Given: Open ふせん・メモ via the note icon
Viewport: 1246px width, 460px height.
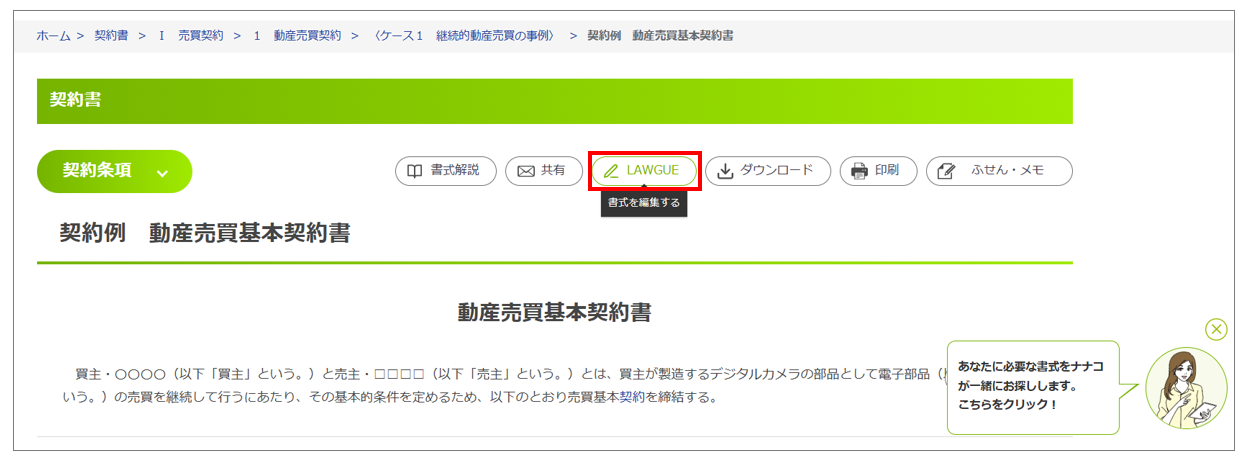Looking at the screenshot, I should tap(946, 171).
